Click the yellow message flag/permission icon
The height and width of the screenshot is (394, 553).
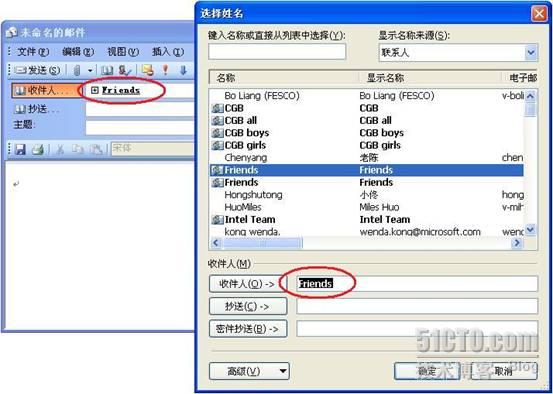tap(147, 70)
